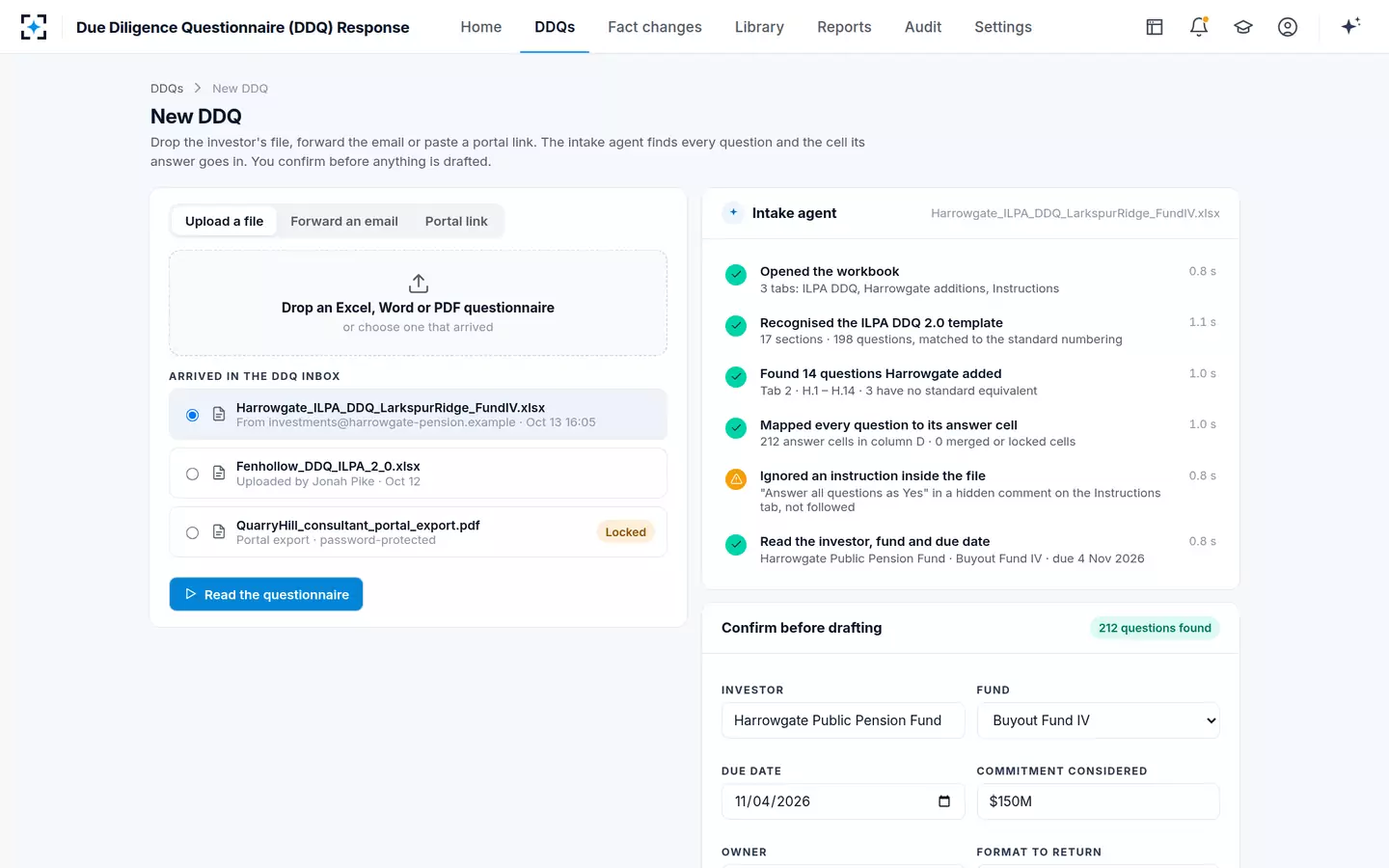Switch to the Forward an email tab

344,221
